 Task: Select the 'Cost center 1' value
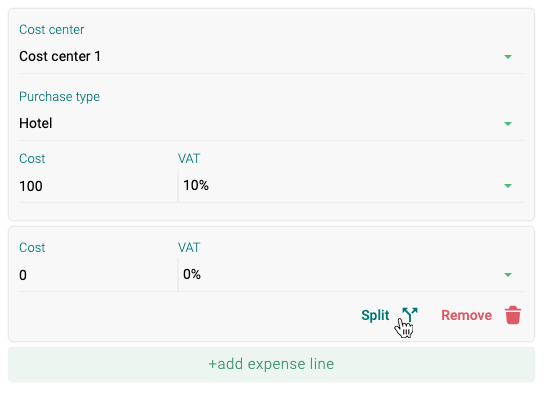coord(60,56)
